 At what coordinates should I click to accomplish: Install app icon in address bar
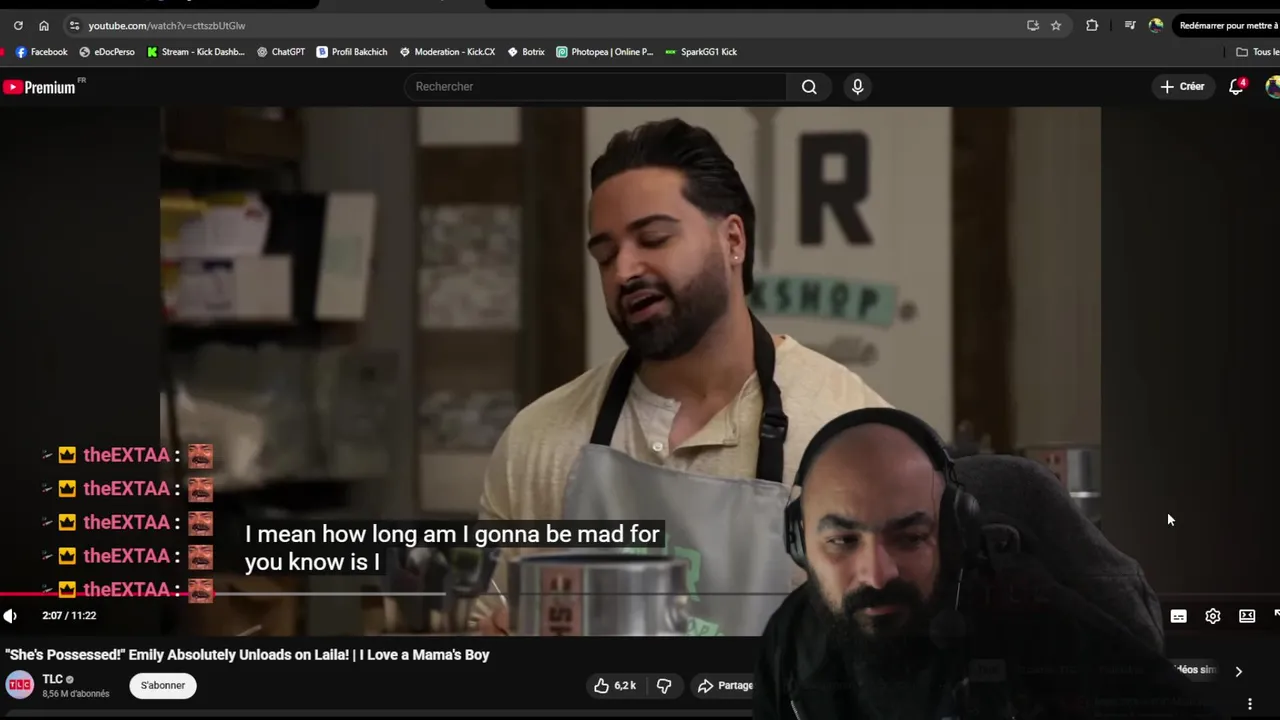1033,25
